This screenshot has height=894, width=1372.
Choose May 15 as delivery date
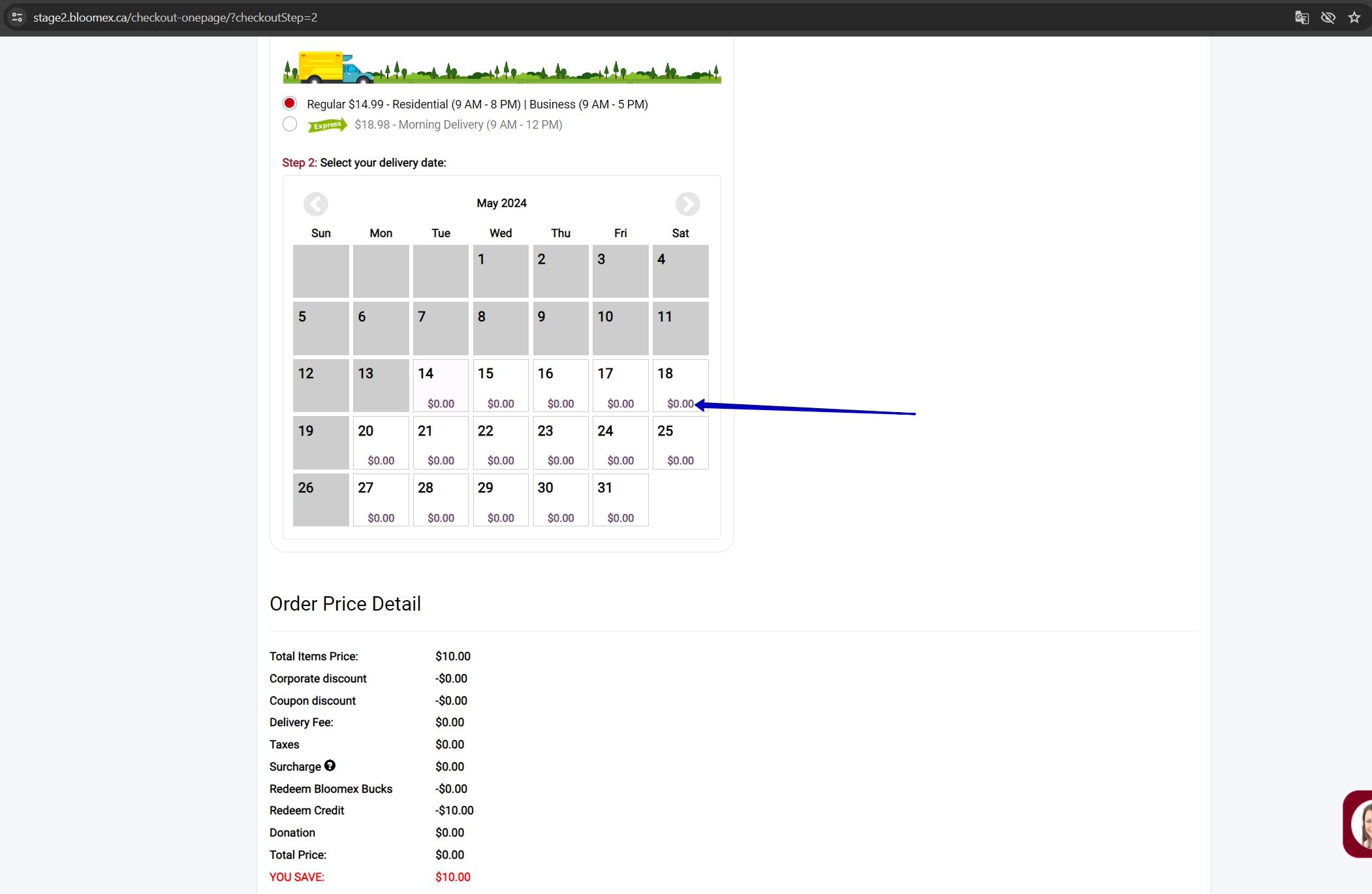click(501, 386)
